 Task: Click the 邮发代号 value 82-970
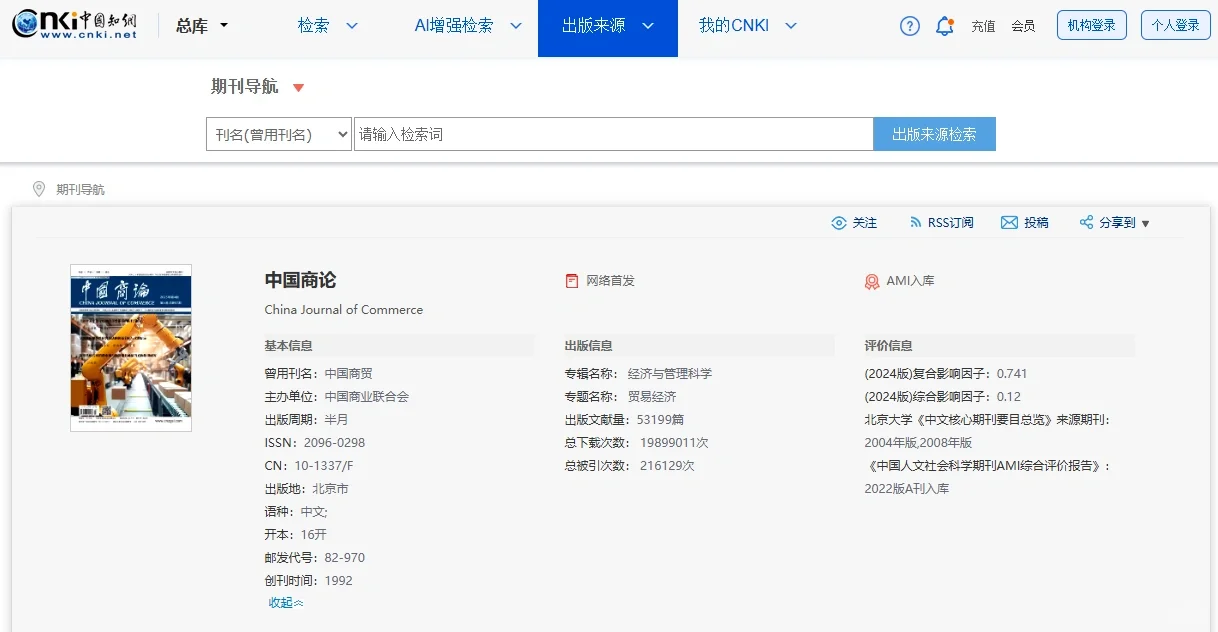pos(345,558)
